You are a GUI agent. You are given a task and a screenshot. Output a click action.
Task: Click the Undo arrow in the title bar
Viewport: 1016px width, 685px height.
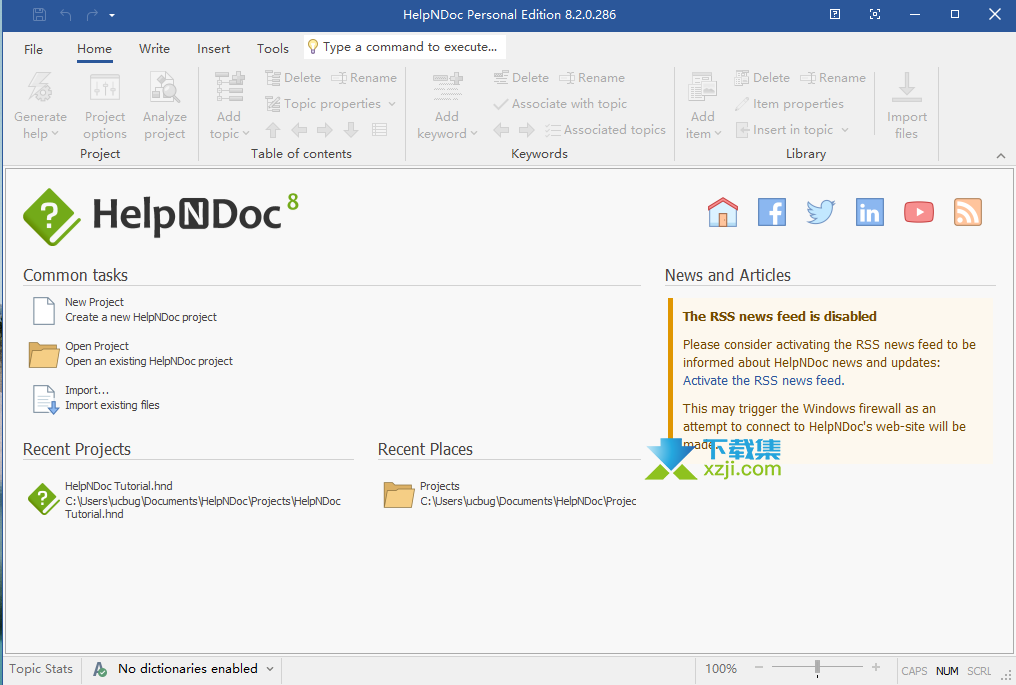65,14
